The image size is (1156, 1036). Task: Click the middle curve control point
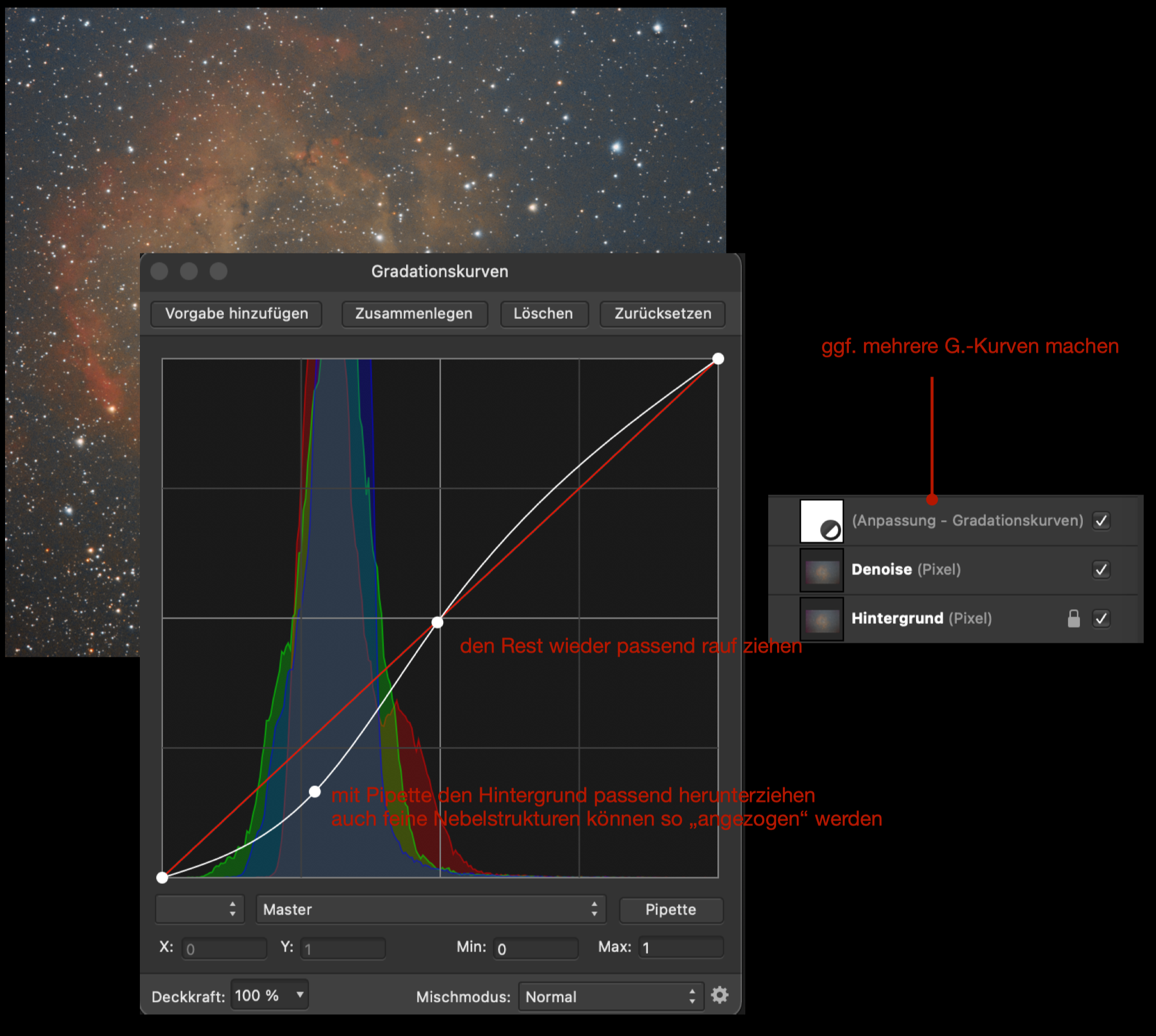click(438, 622)
